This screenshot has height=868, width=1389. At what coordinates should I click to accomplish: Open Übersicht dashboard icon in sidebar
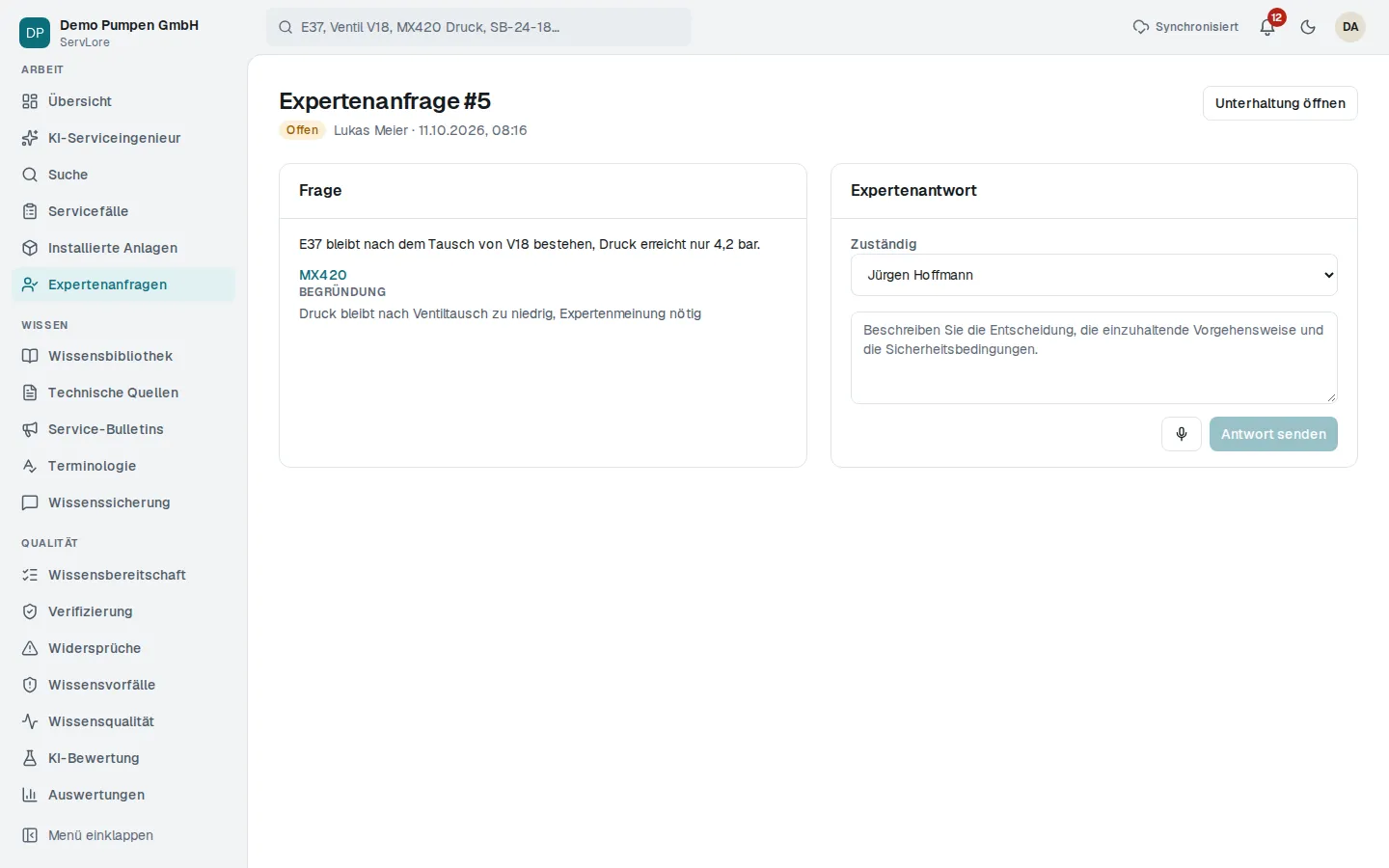30,101
